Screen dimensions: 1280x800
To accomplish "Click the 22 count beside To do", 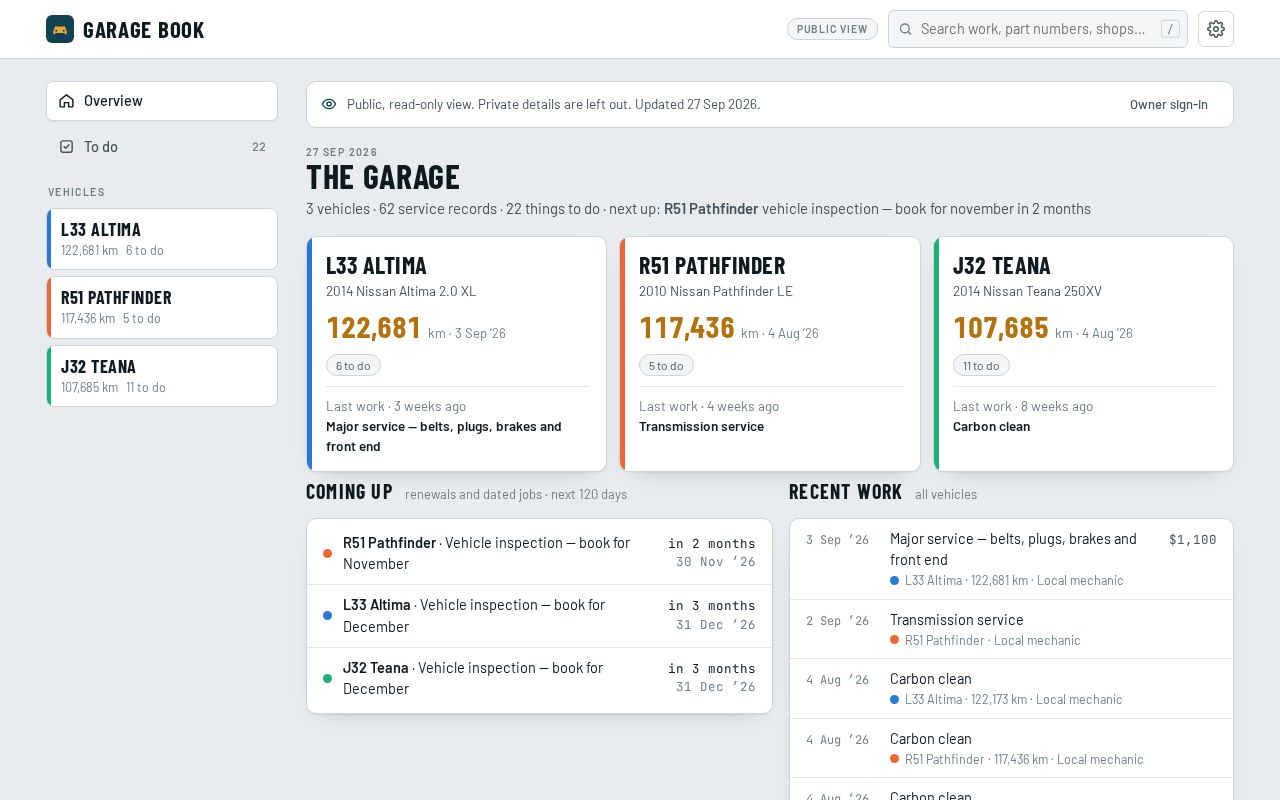I will click(x=259, y=147).
